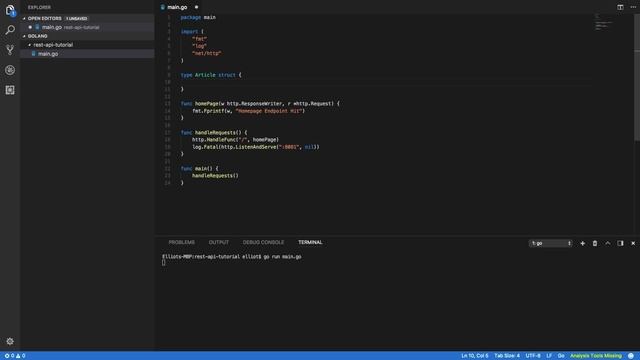Close the terminal panel
This screenshot has width=640, height=360.
633,243
